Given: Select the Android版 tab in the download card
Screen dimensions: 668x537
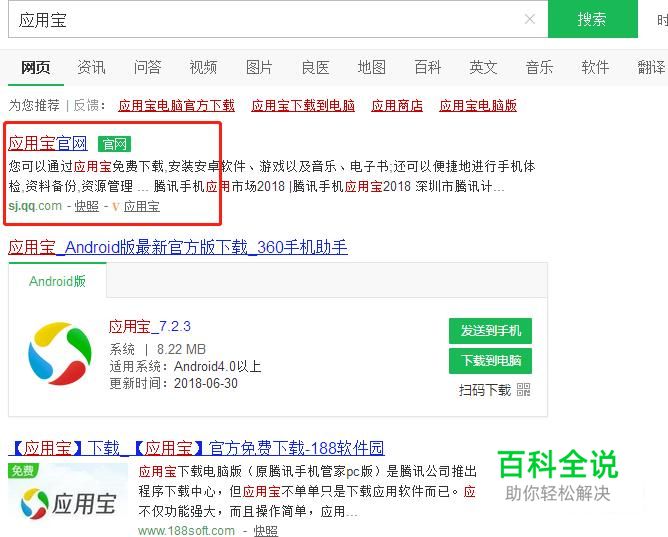Looking at the screenshot, I should pos(58,281).
